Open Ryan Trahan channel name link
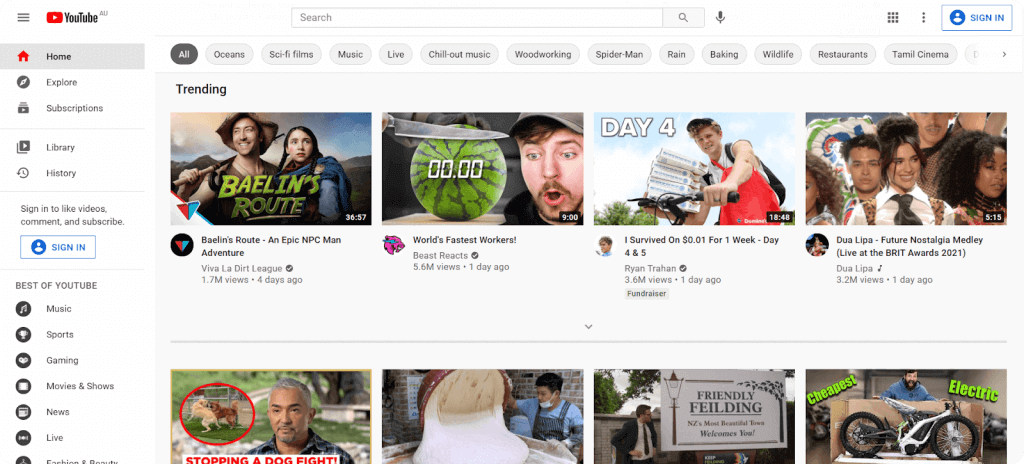 tap(650, 268)
